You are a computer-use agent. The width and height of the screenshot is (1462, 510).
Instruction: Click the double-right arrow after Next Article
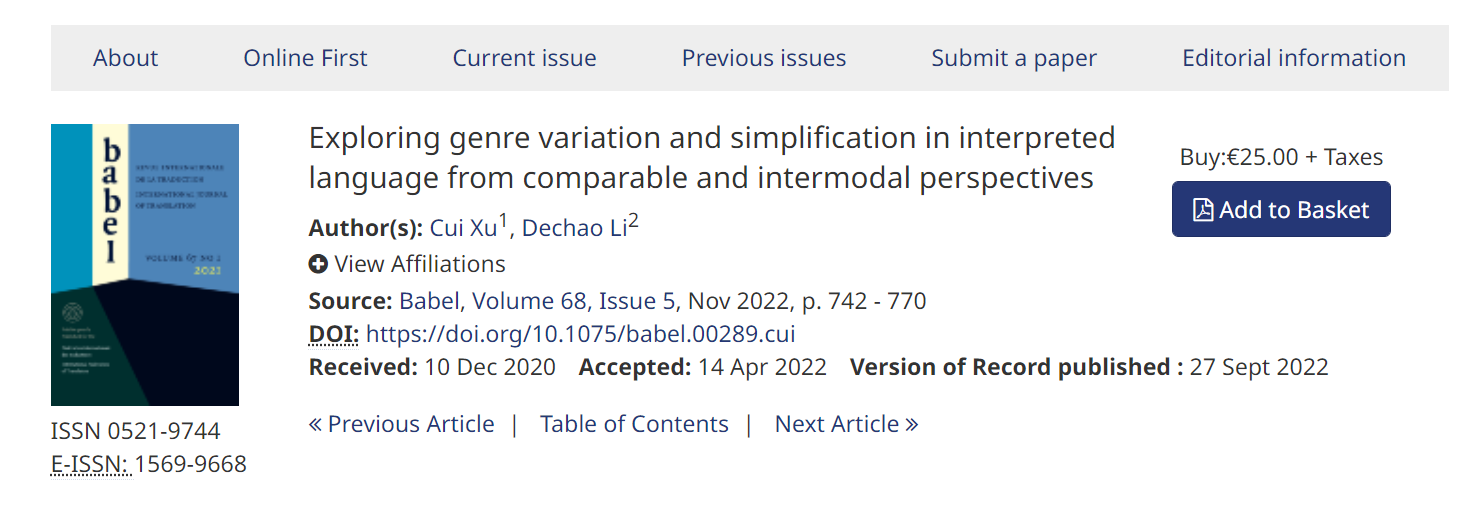click(x=911, y=424)
